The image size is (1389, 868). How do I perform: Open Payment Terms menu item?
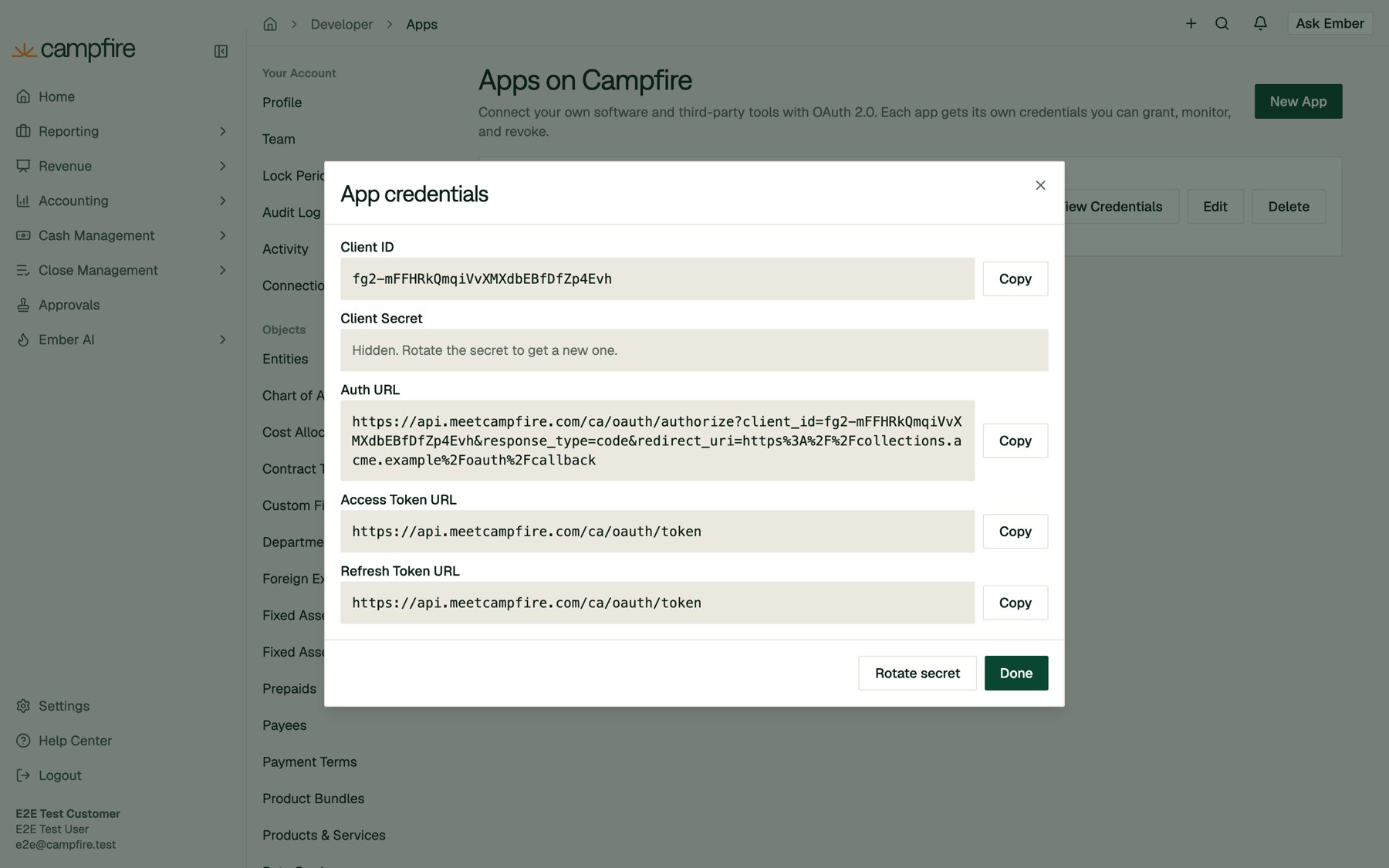(309, 762)
